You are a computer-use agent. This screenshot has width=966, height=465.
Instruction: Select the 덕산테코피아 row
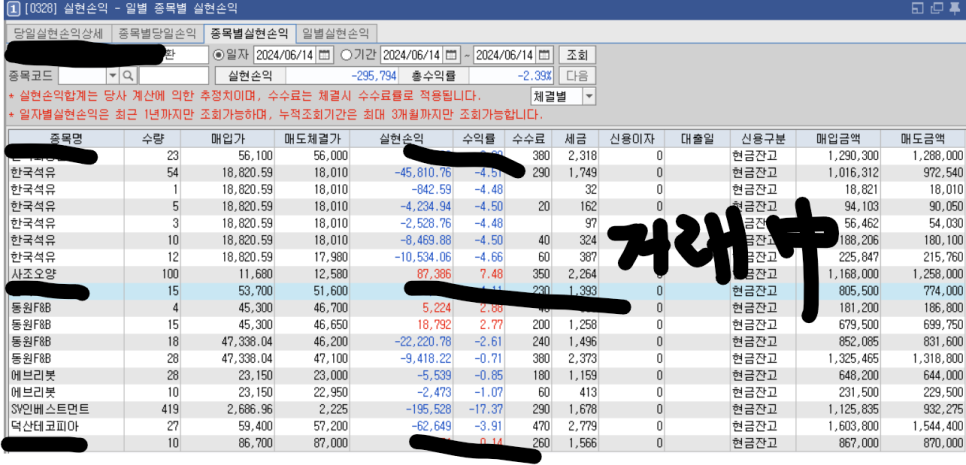(486, 426)
